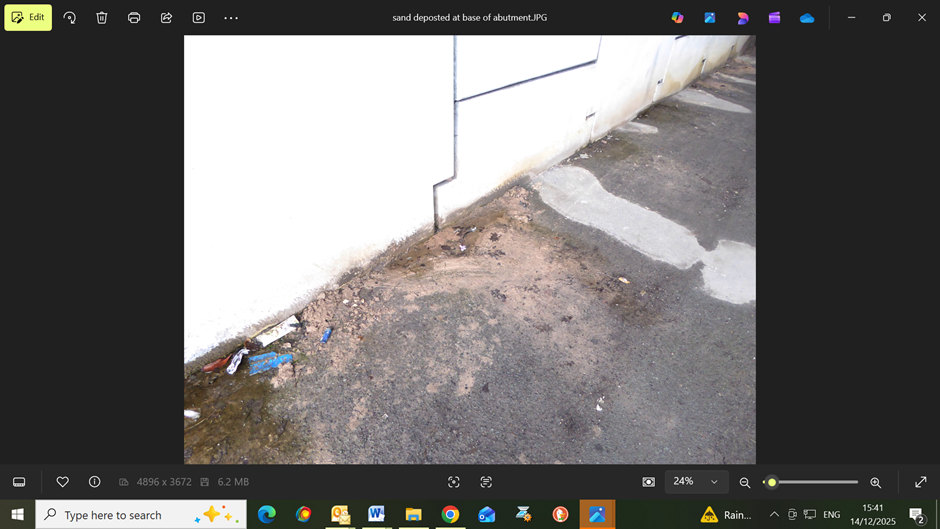Run visual search on the image

[454, 482]
